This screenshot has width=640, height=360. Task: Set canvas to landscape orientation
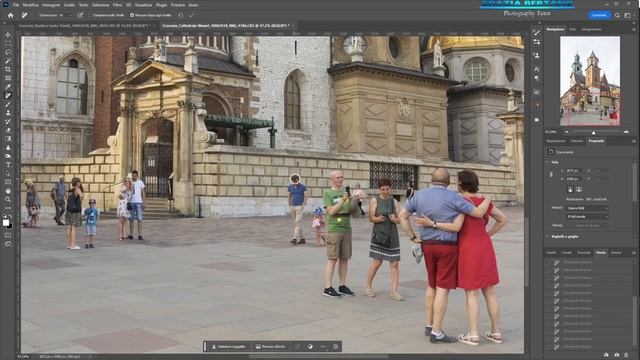pos(579,189)
